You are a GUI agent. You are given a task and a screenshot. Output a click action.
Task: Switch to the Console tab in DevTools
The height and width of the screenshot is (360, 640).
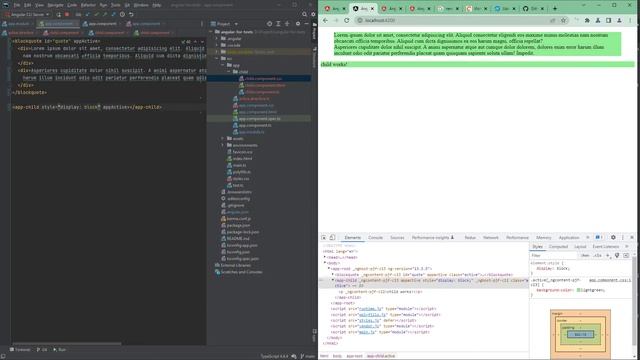(376, 238)
